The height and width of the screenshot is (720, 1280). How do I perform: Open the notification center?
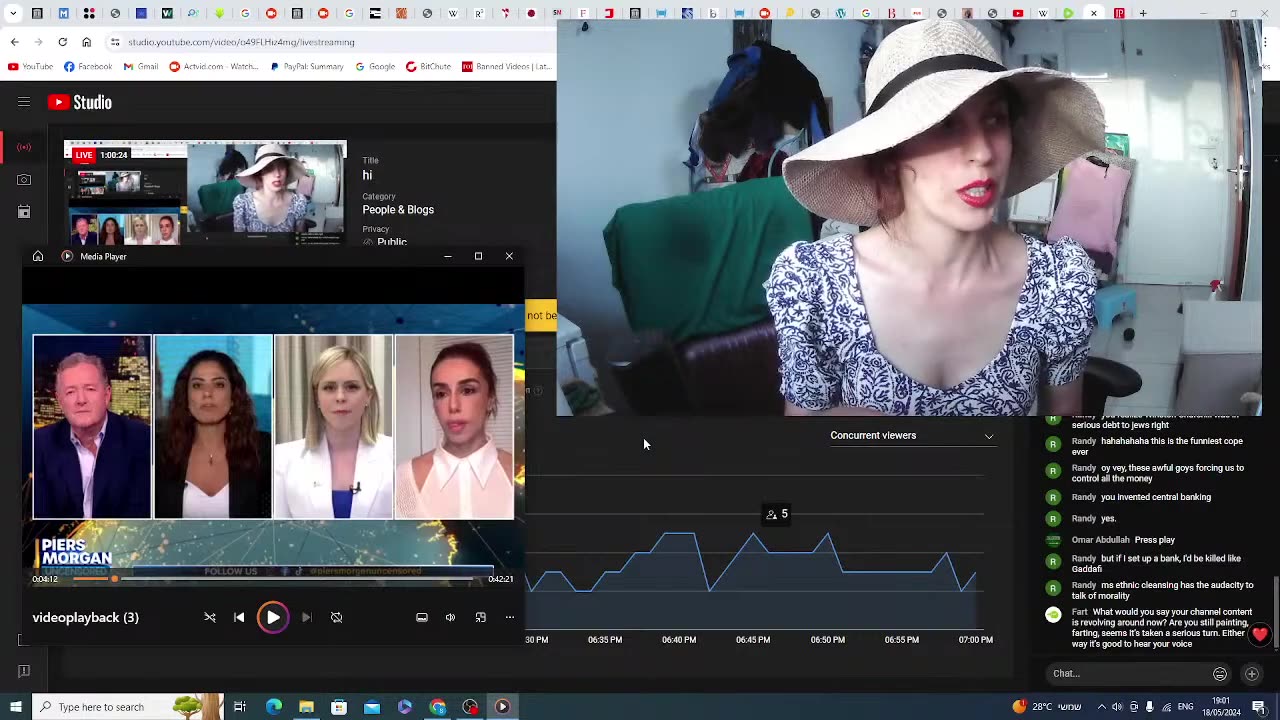(x=1259, y=707)
